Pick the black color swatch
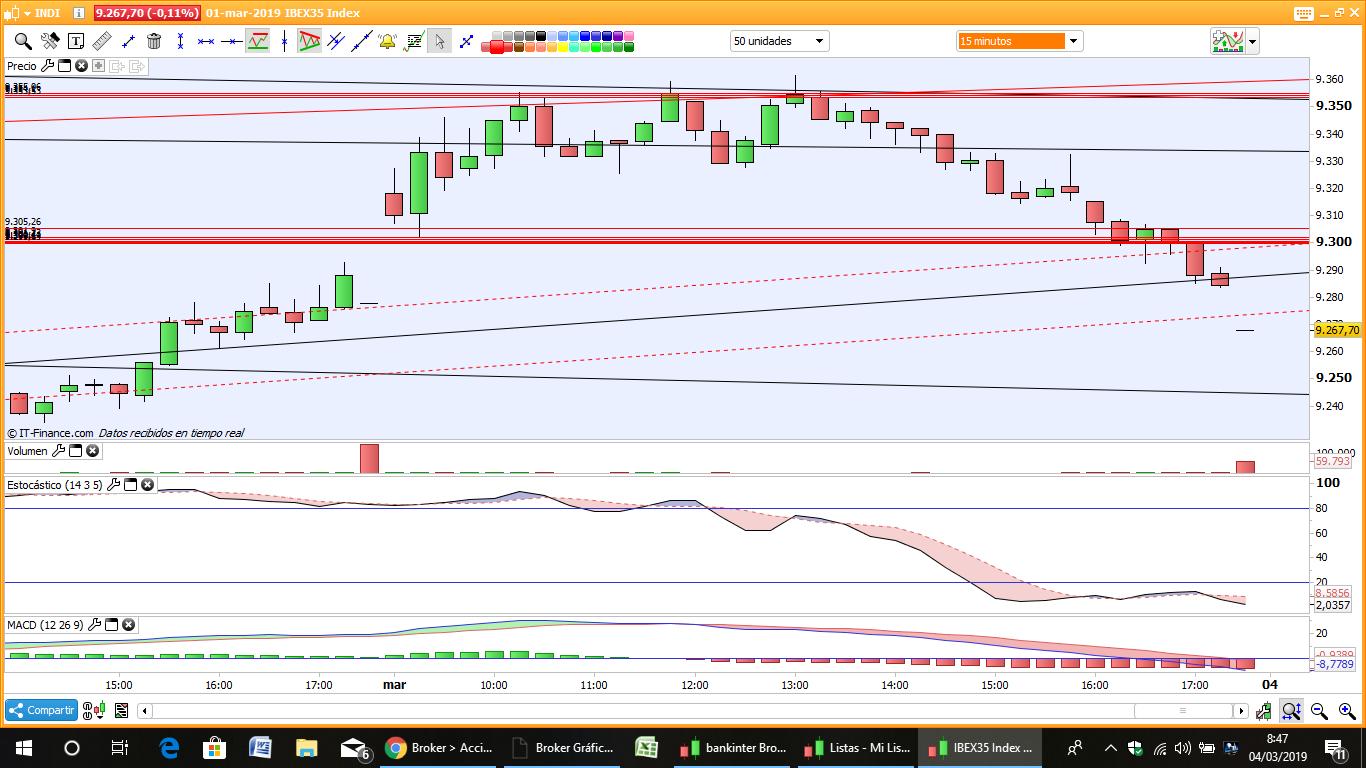Screen dimensions: 1366x768 tap(541, 36)
